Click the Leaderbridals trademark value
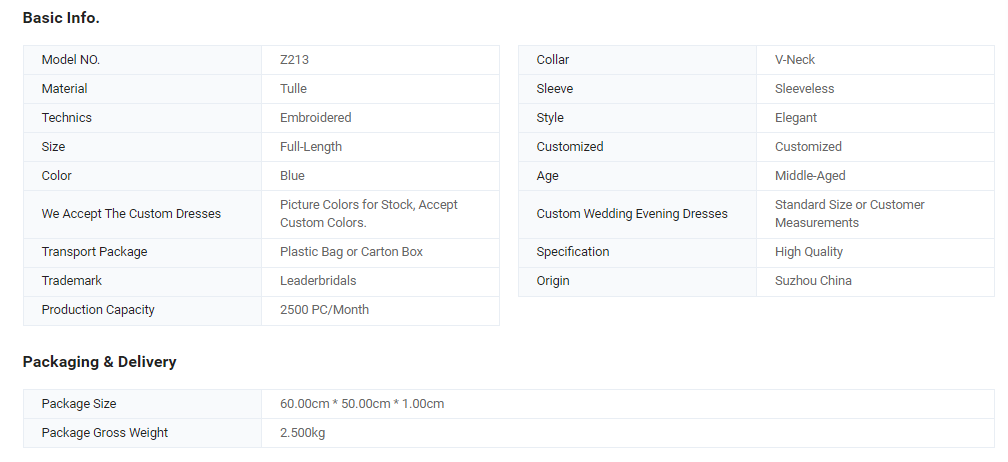Viewport: 1008px width, 462px height. (x=318, y=281)
